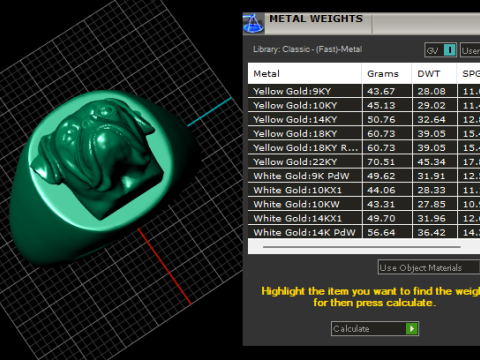The width and height of the screenshot is (480, 360).
Task: Click DWT value 27.85
Action: [x=432, y=204]
